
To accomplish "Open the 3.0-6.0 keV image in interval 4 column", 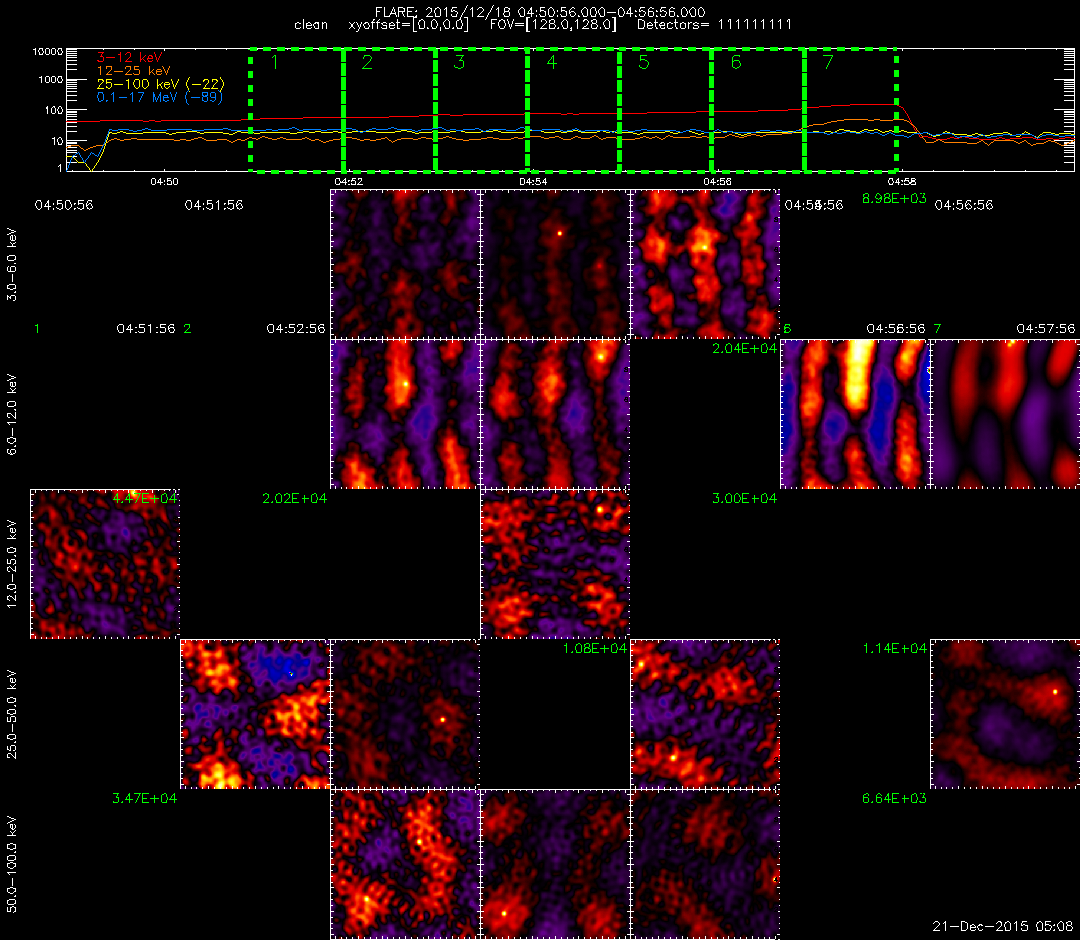I will point(555,264).
